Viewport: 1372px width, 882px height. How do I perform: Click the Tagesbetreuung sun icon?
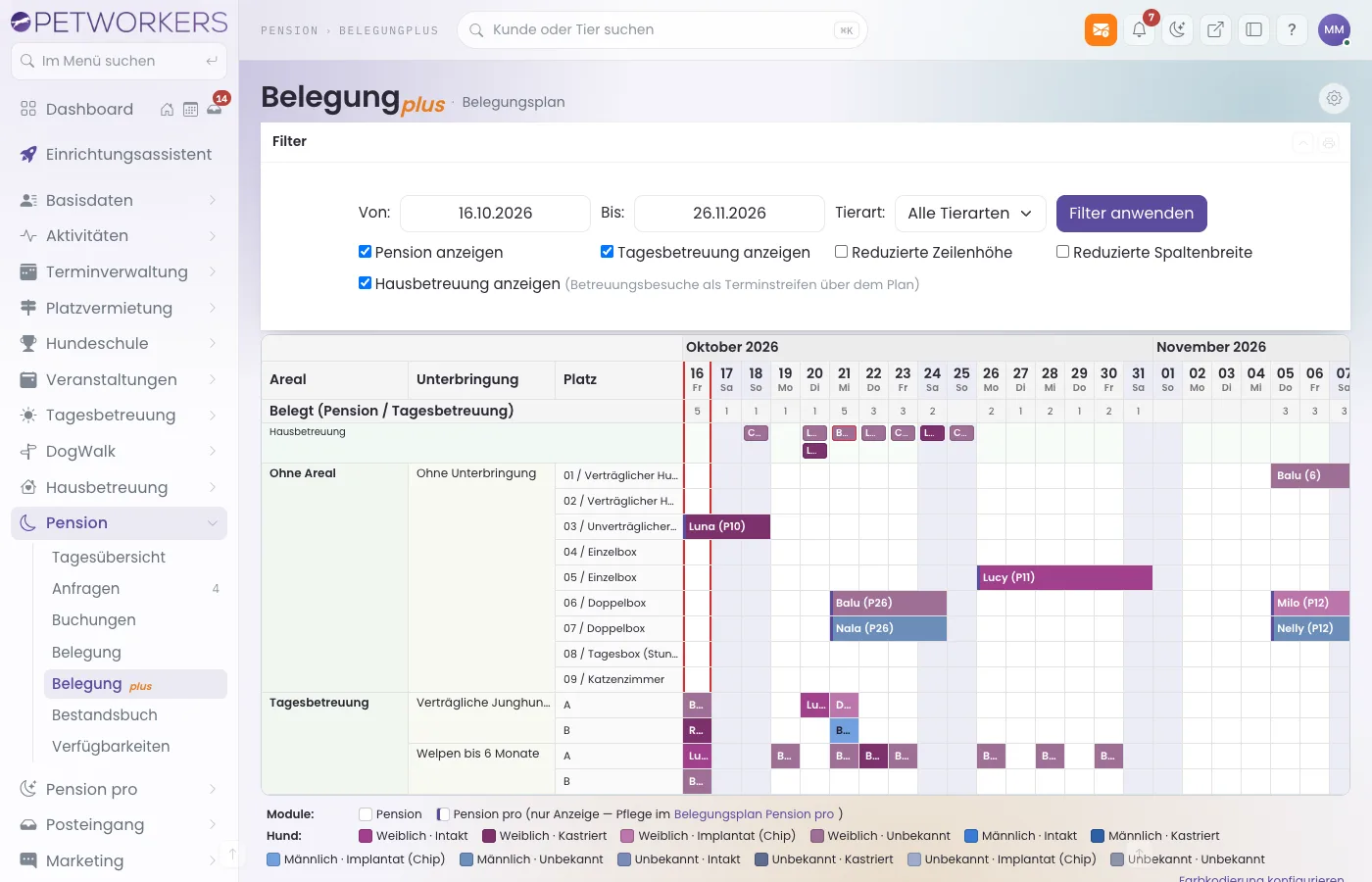tap(28, 415)
